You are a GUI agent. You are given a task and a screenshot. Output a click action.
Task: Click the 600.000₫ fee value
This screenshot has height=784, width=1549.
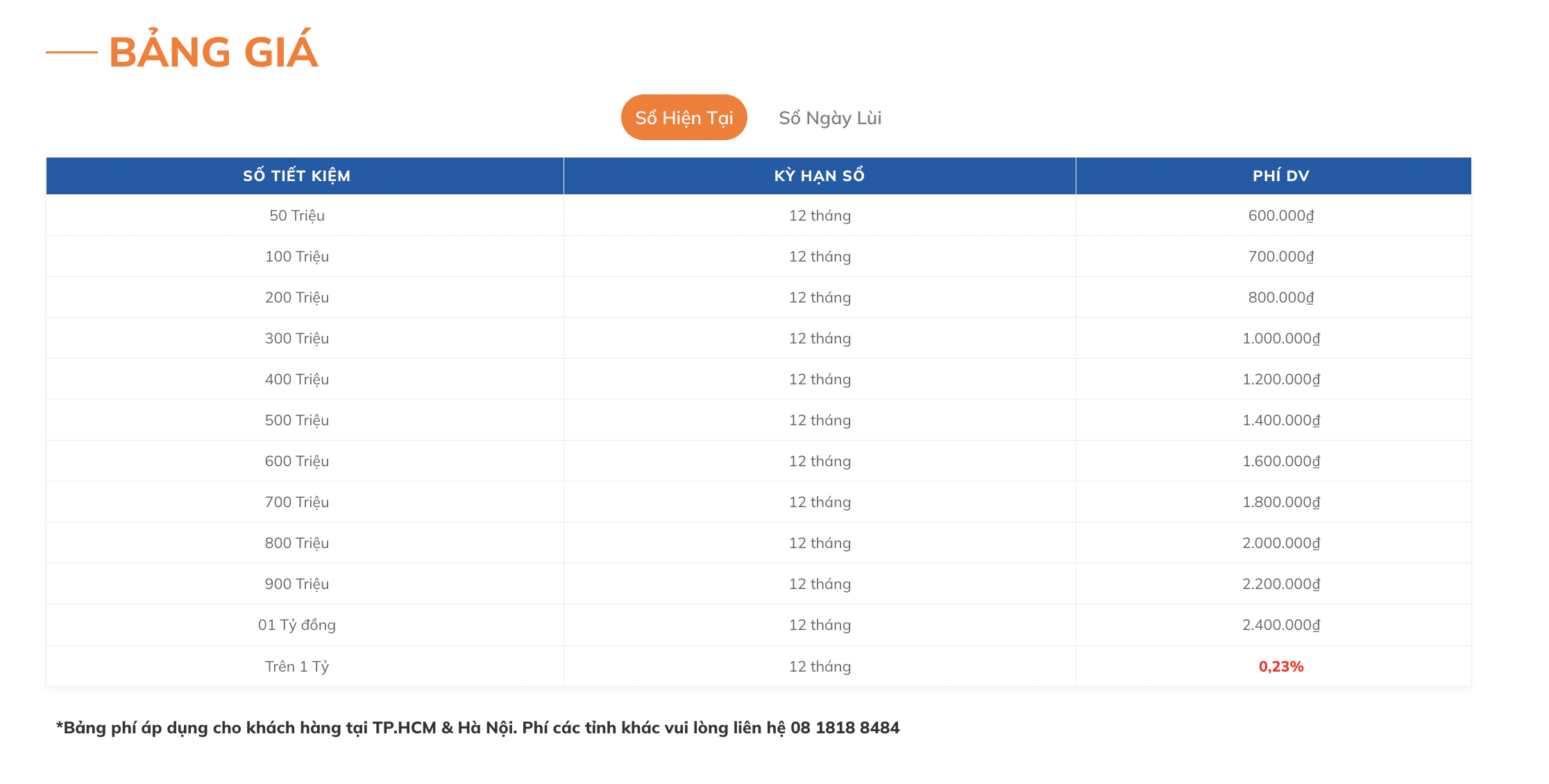tap(1280, 216)
